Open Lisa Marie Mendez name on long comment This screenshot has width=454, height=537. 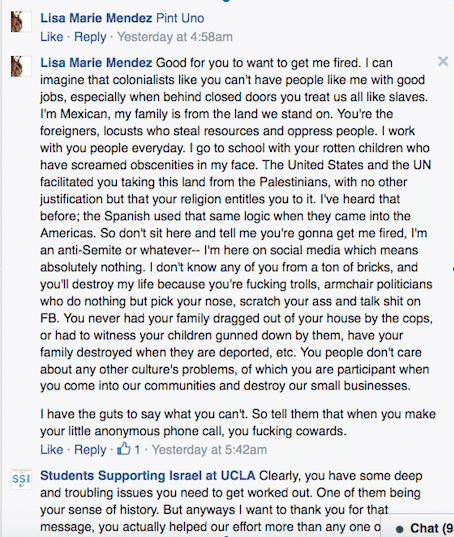[96, 63]
